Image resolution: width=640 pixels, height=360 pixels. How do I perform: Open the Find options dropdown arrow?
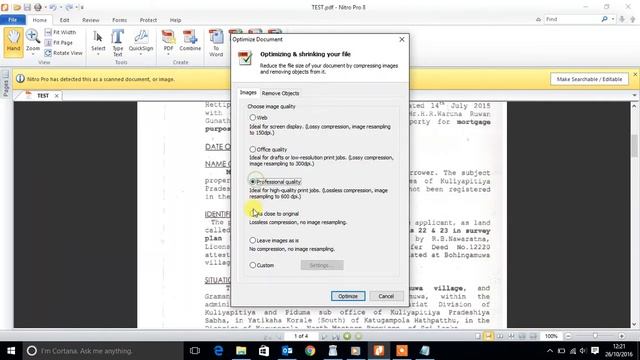pos(613,19)
